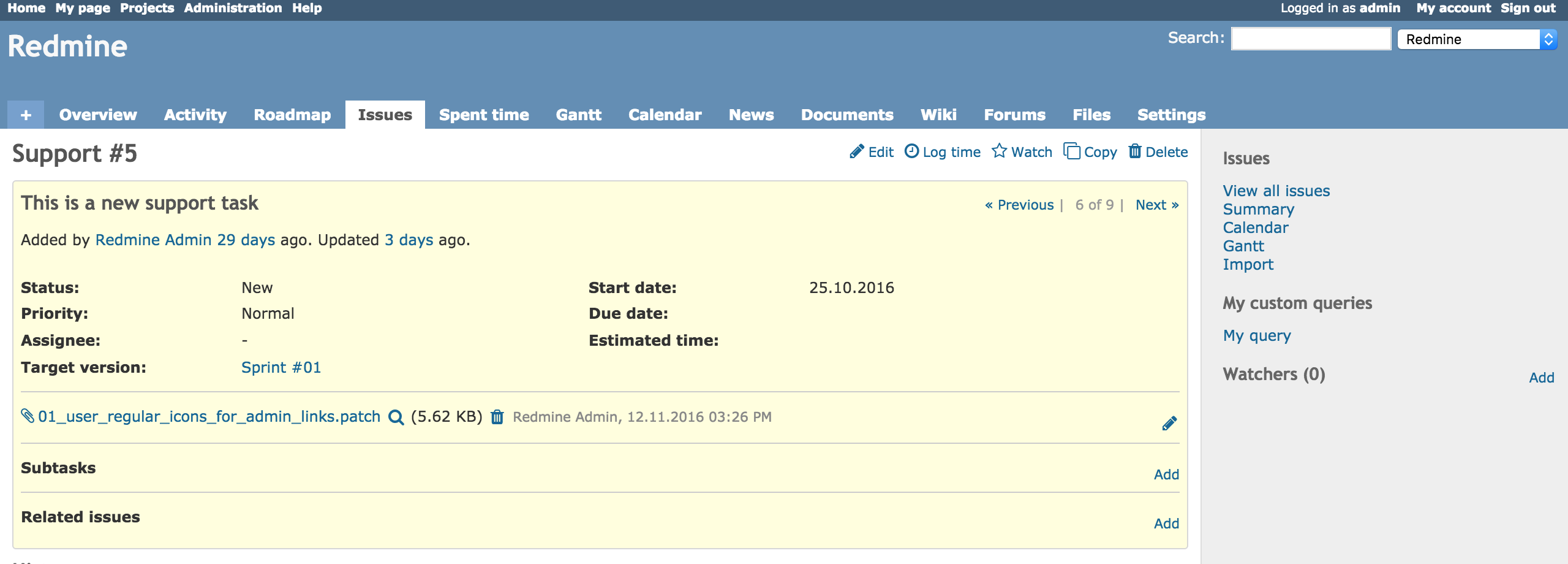Click Sign out

click(1528, 8)
